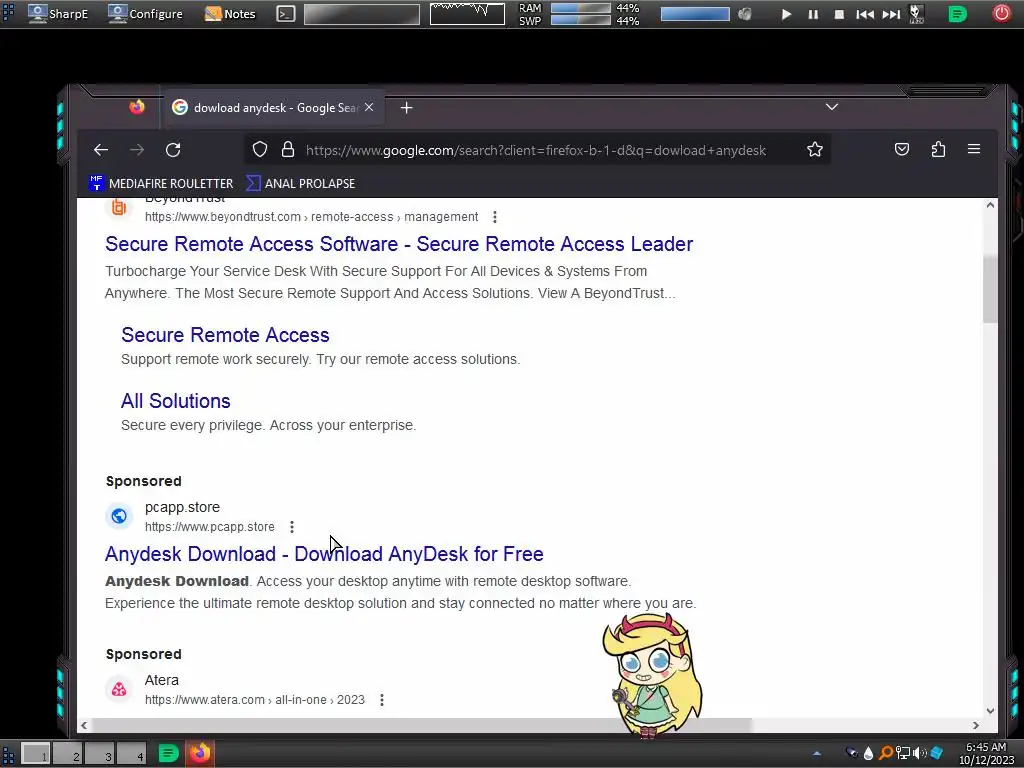Viewport: 1024px width, 768px height.
Task: Open the SharpE top bar shortcut
Action: point(58,14)
